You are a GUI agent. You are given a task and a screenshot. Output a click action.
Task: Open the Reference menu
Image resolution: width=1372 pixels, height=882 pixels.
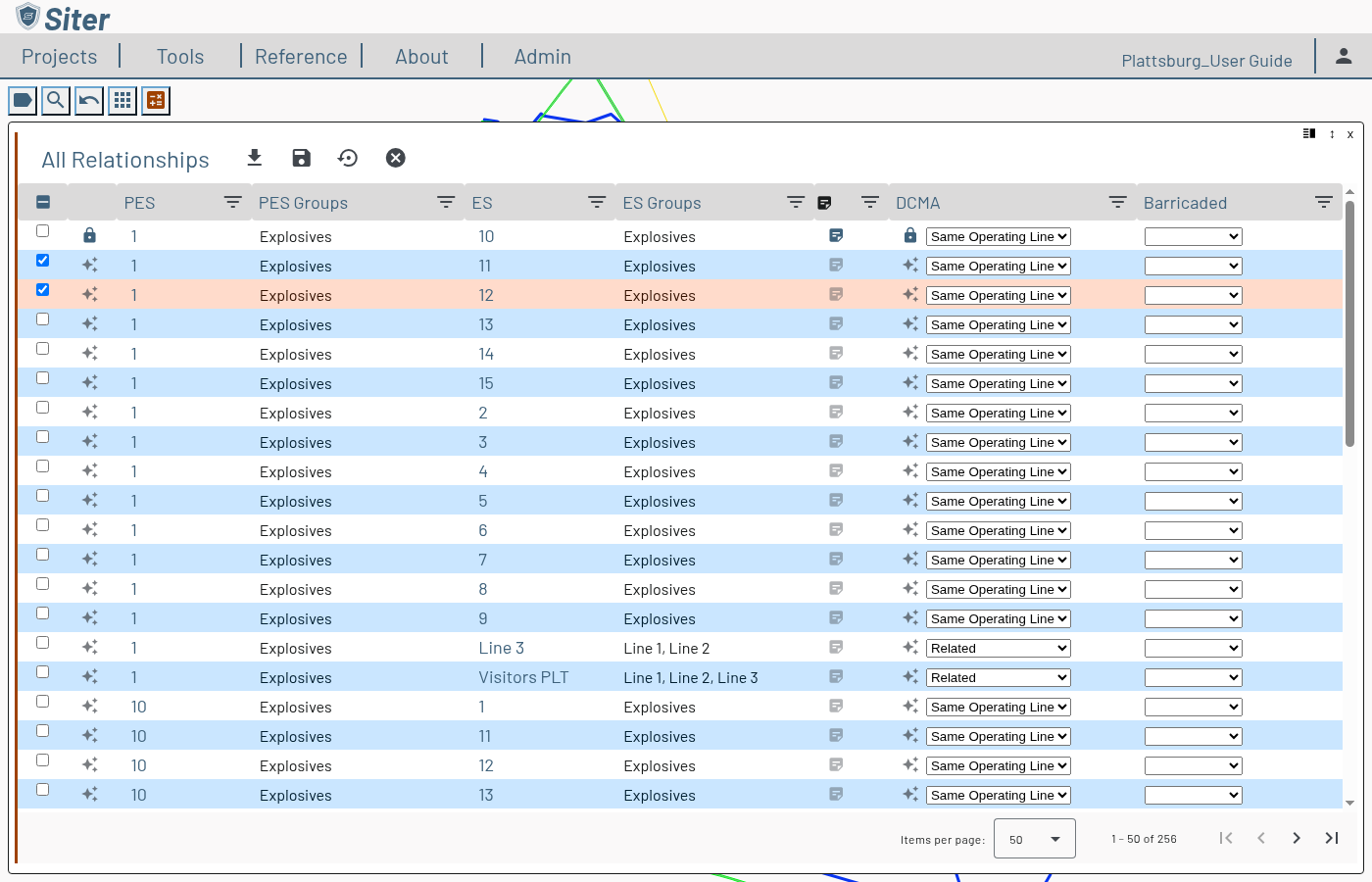click(x=301, y=57)
